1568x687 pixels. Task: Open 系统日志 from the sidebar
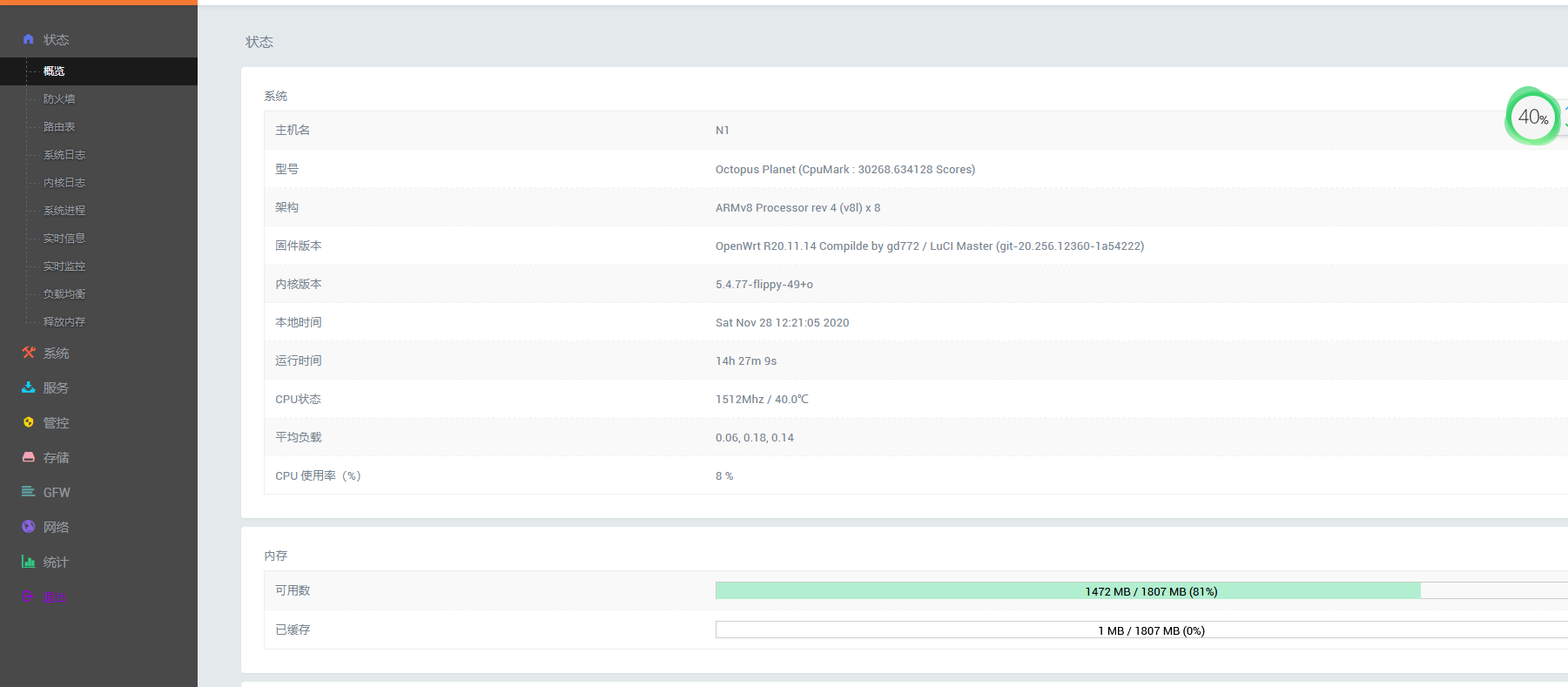click(x=64, y=155)
